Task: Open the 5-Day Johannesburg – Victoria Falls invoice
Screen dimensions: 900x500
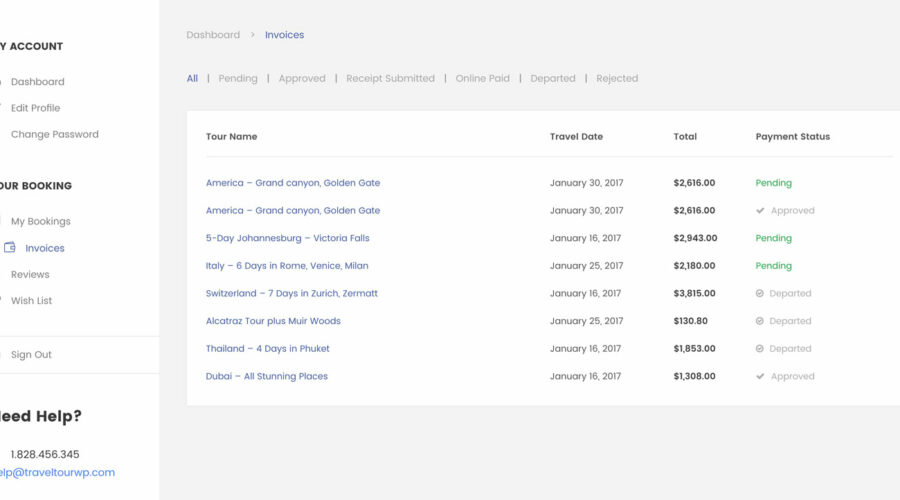Action: 288,239
